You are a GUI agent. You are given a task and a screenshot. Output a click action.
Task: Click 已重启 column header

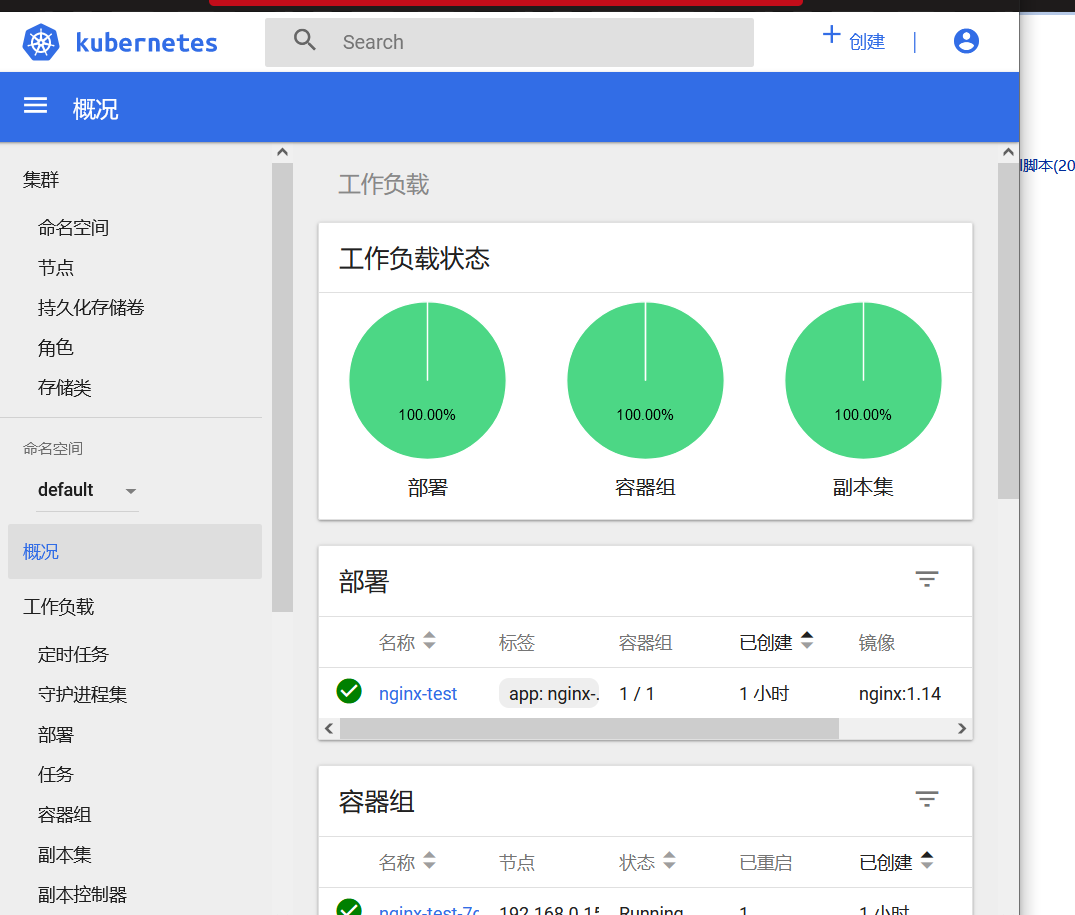point(765,862)
